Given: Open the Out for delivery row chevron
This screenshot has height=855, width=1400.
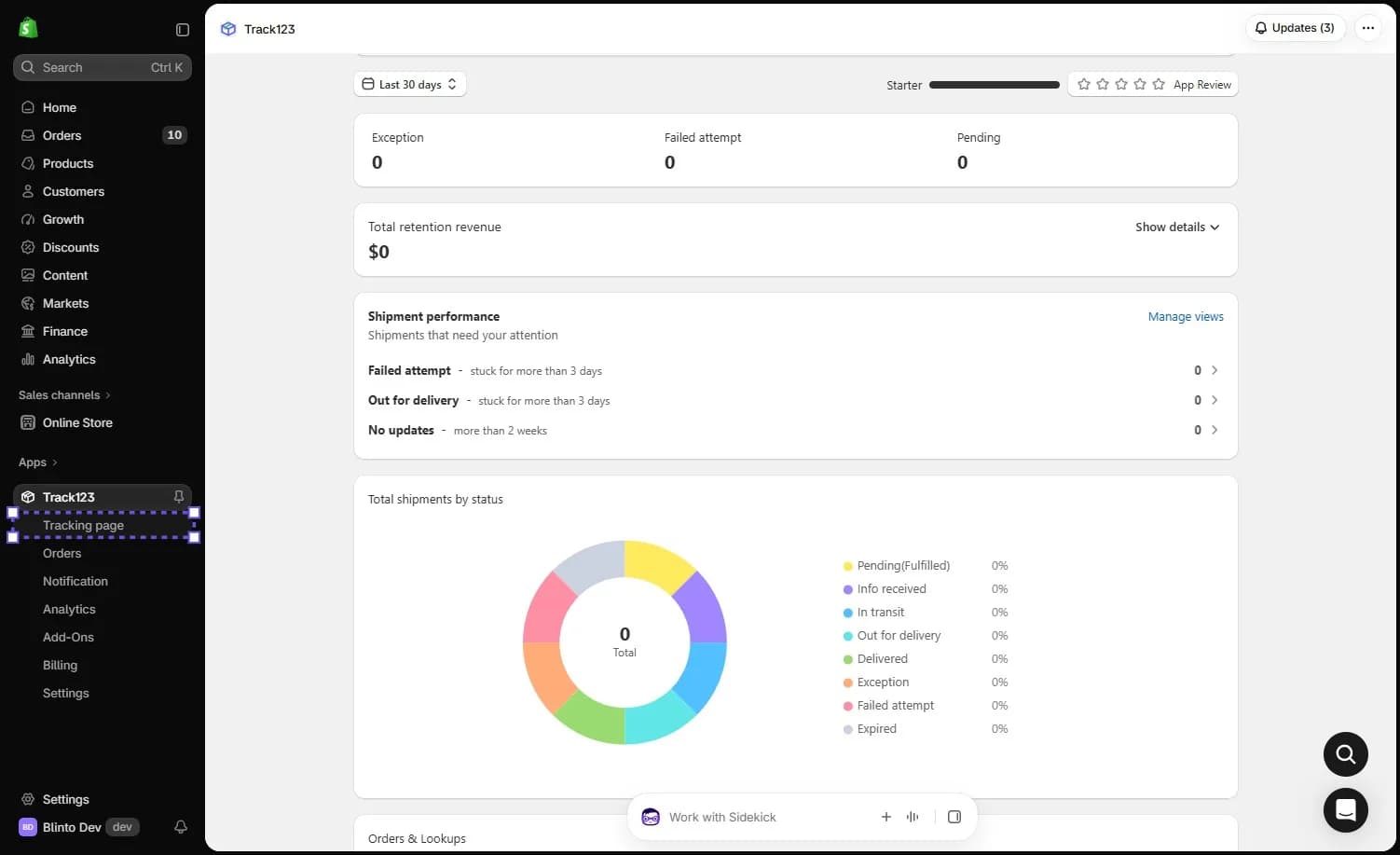Looking at the screenshot, I should click(1215, 400).
